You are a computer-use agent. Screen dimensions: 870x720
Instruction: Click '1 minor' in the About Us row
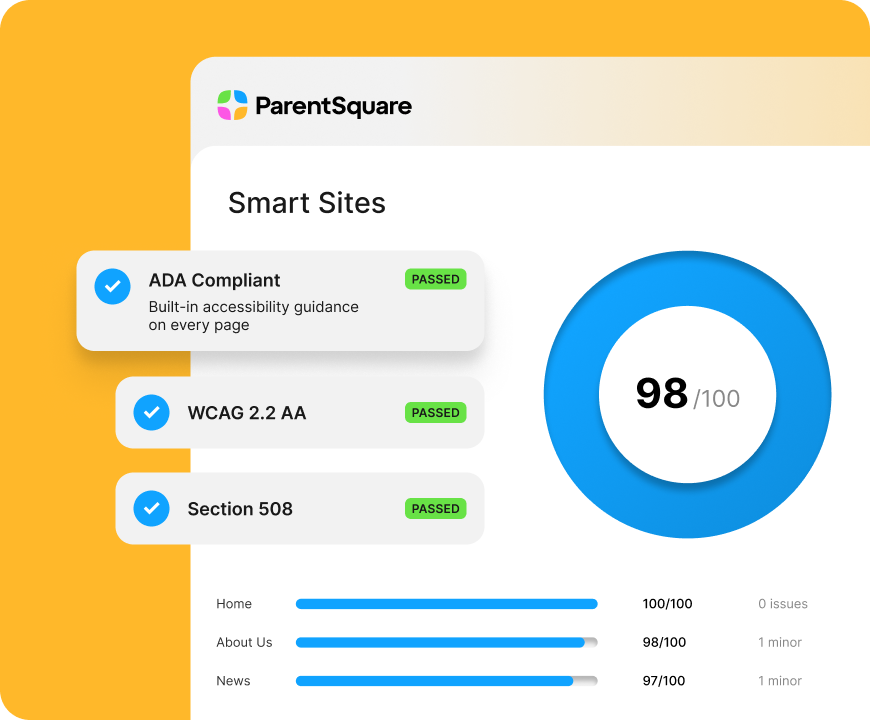780,642
